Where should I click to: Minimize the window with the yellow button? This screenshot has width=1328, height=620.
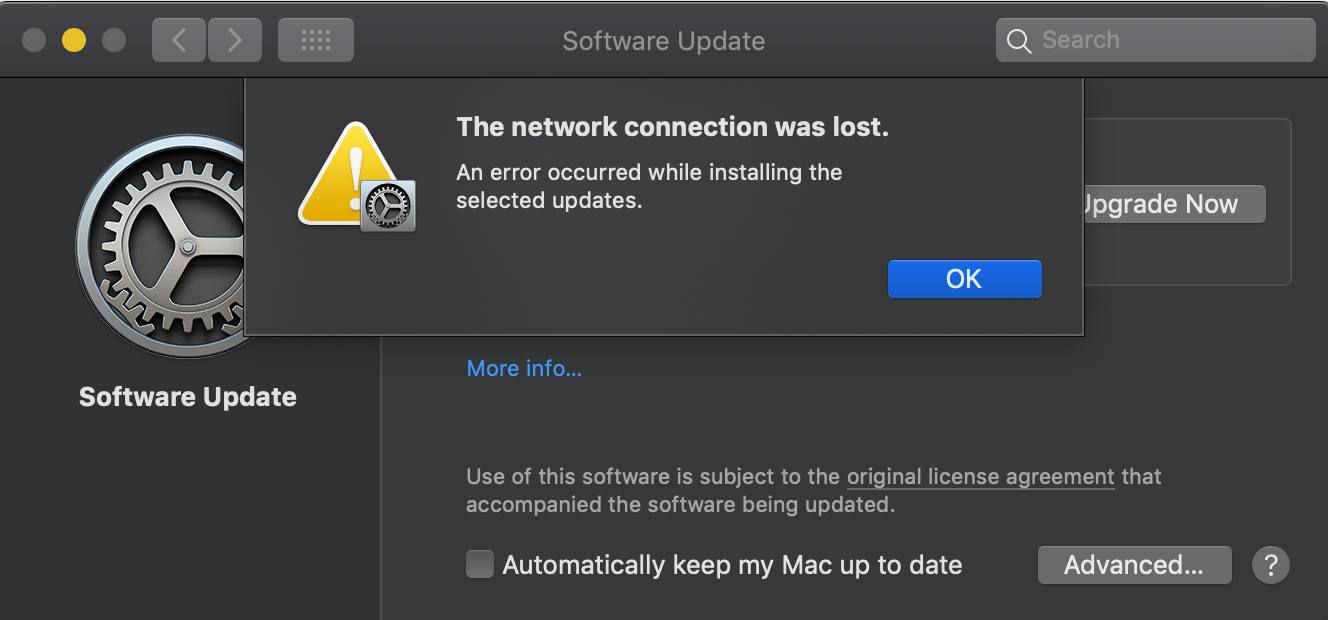[x=74, y=40]
